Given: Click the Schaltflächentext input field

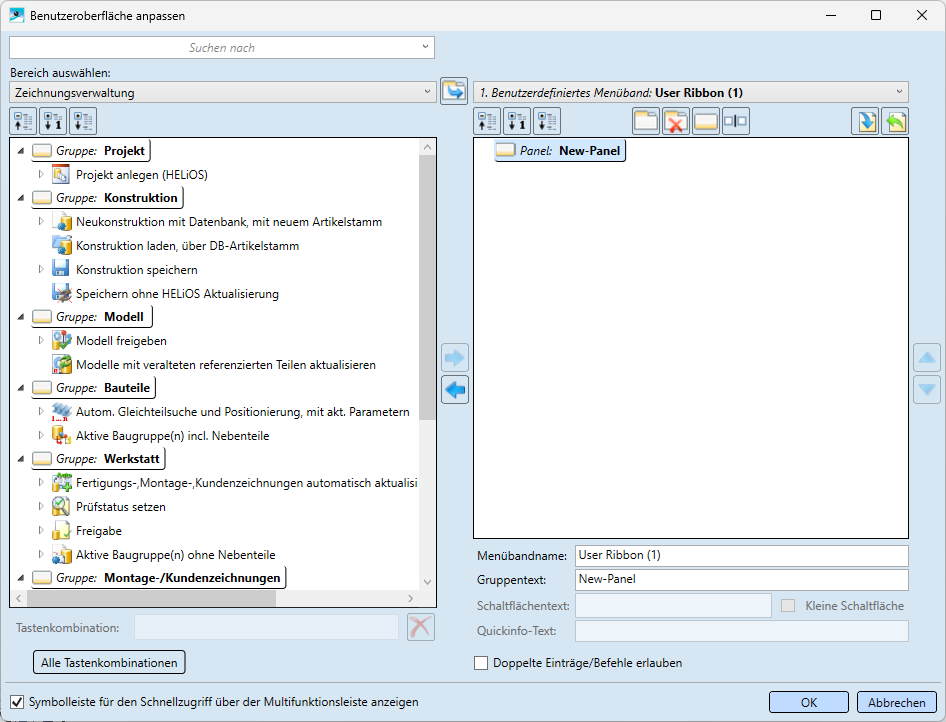Looking at the screenshot, I should click(673, 606).
